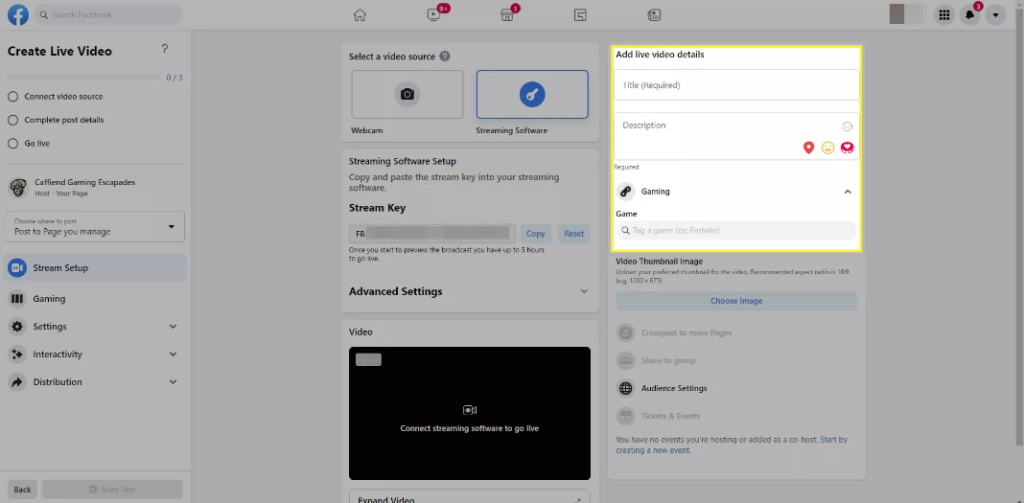Click the pink fundraiser icon in Description

(848, 148)
